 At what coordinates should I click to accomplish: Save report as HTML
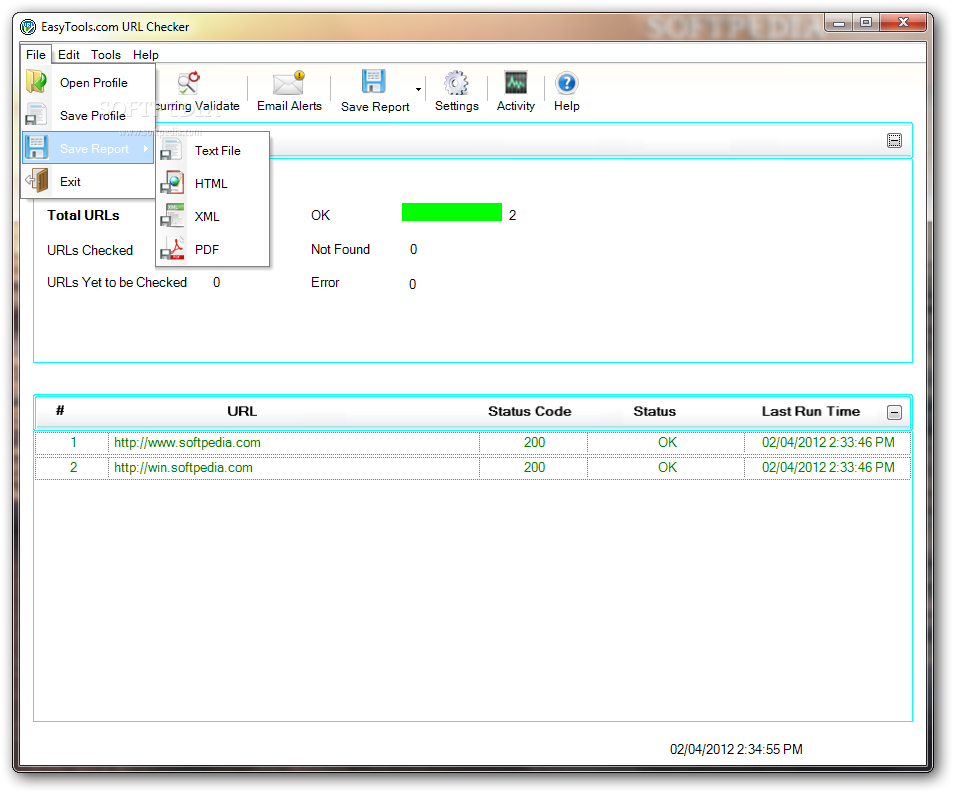[x=213, y=184]
